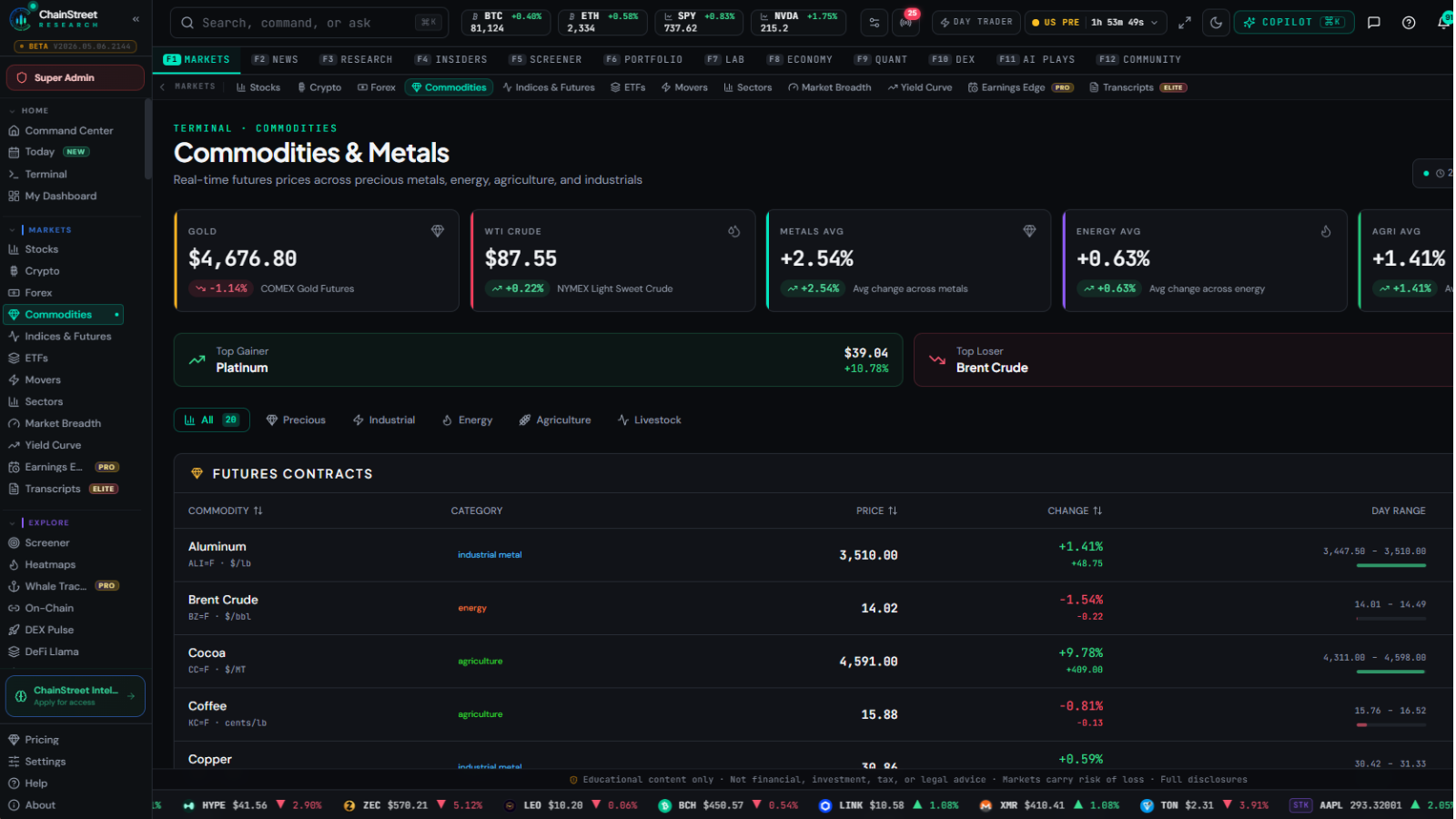Image resolution: width=1456 pixels, height=819 pixels.
Task: Click the diamond icon on Metals Avg card
Action: point(1029,231)
